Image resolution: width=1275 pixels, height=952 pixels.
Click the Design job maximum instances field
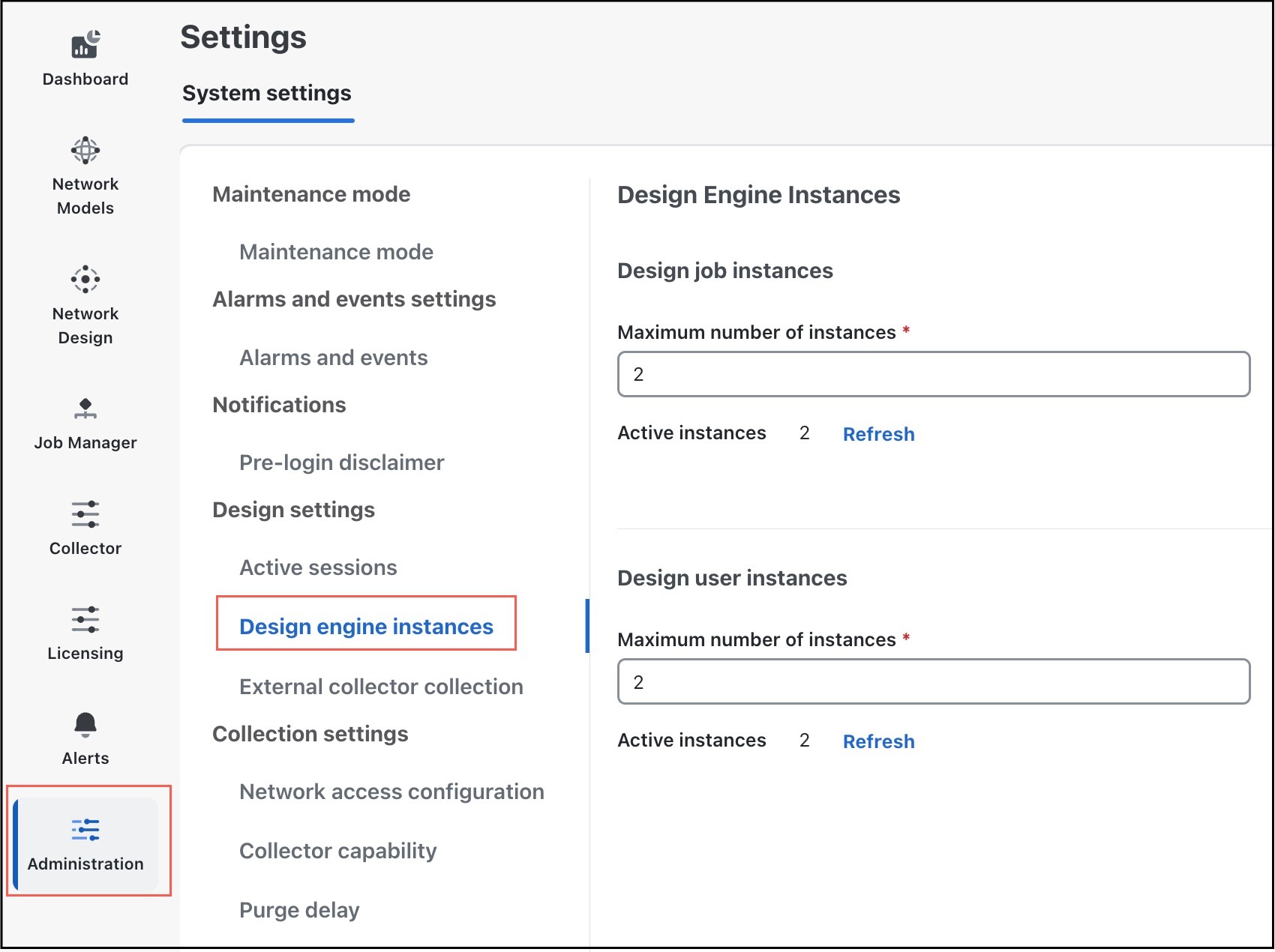[933, 373]
